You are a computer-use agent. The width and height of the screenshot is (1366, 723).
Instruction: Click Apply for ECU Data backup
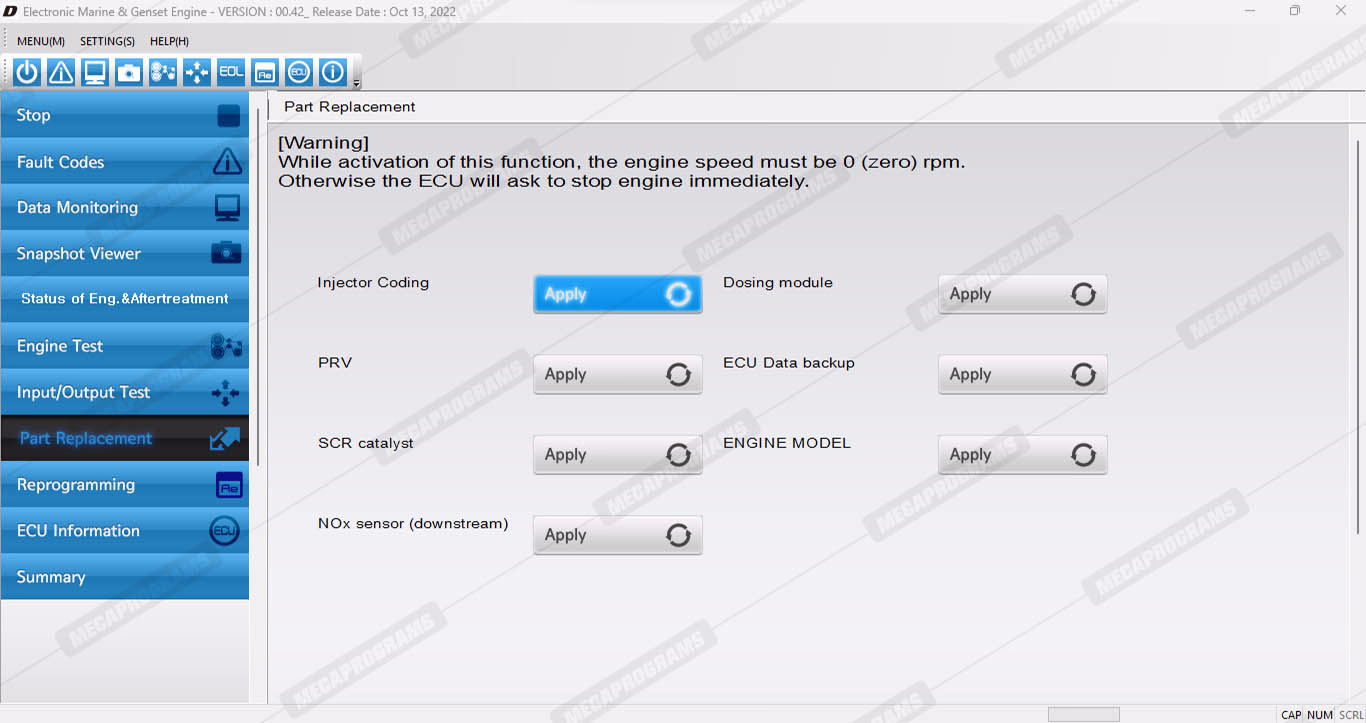1023,374
